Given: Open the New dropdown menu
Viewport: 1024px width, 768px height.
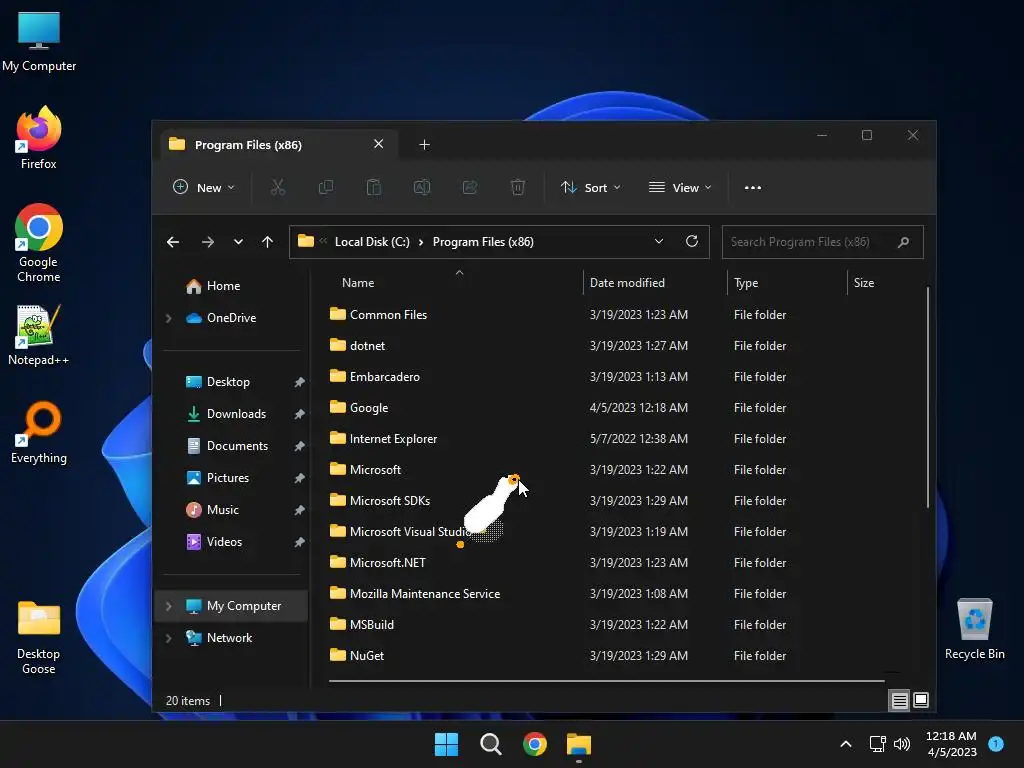Looking at the screenshot, I should [x=203, y=188].
